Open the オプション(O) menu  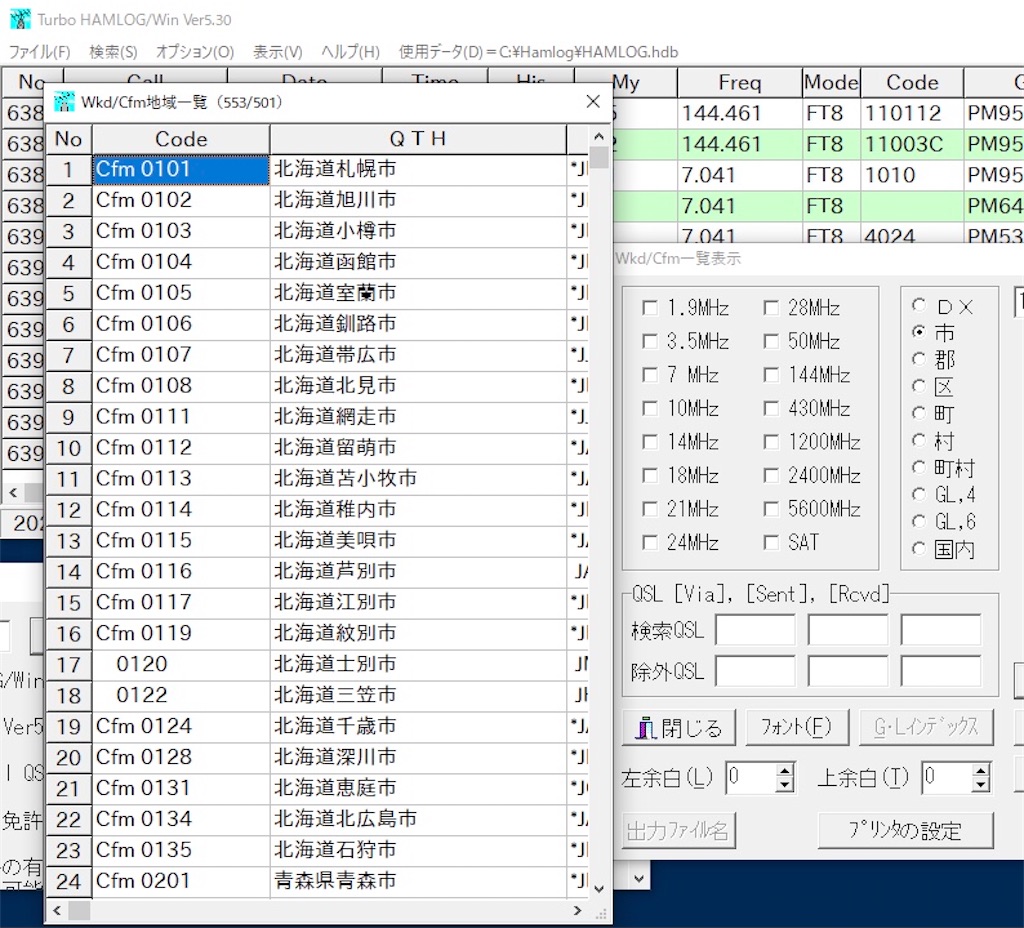(x=195, y=52)
